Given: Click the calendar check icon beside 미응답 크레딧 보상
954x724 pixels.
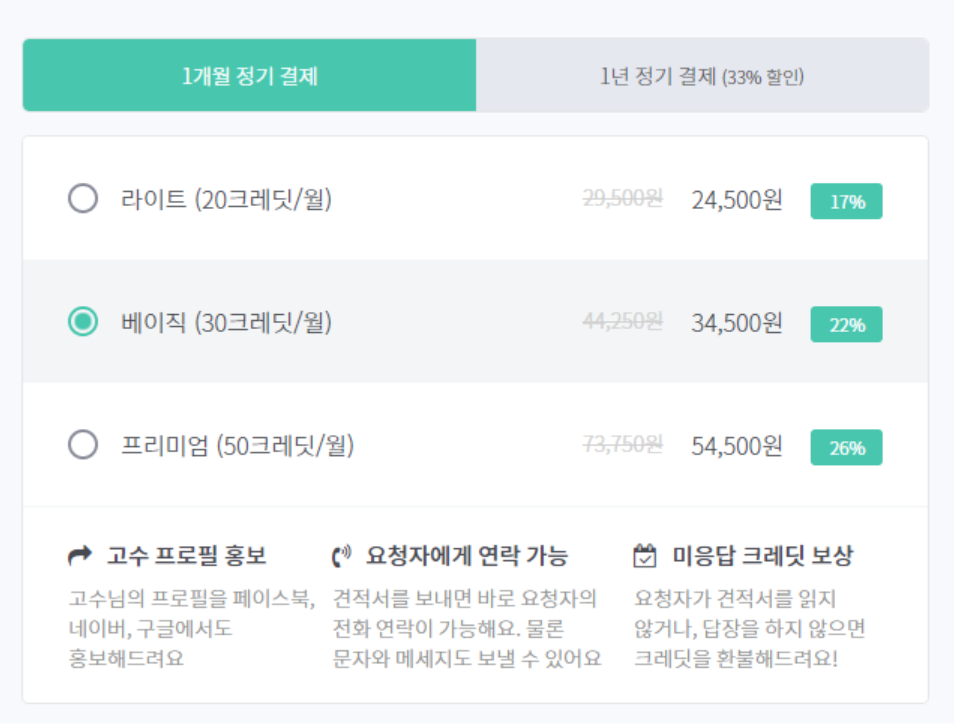Looking at the screenshot, I should [x=645, y=556].
